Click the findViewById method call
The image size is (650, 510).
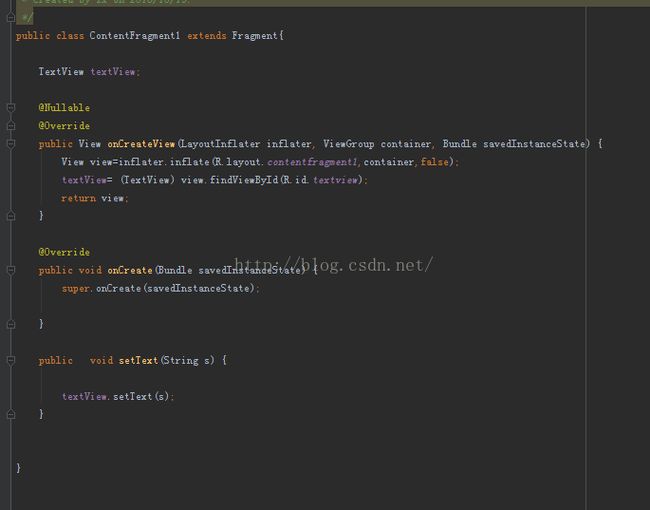tap(244, 180)
